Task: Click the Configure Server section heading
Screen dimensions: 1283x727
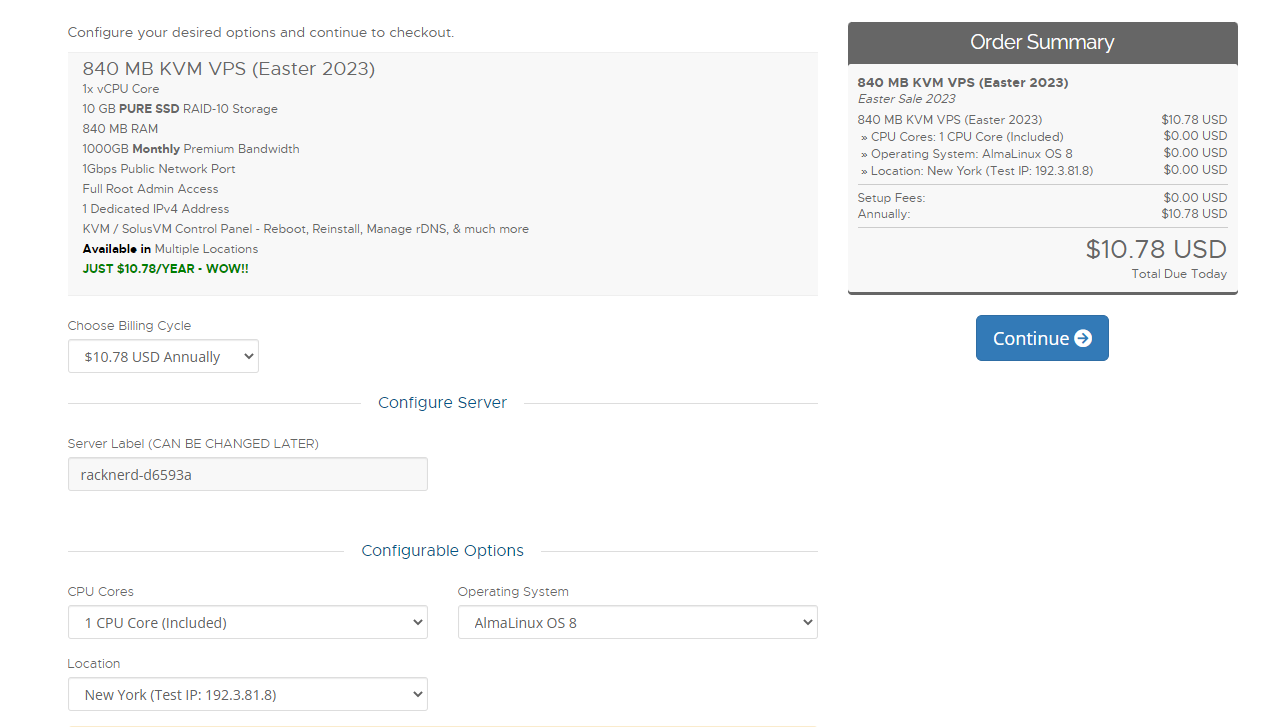Action: [442, 403]
